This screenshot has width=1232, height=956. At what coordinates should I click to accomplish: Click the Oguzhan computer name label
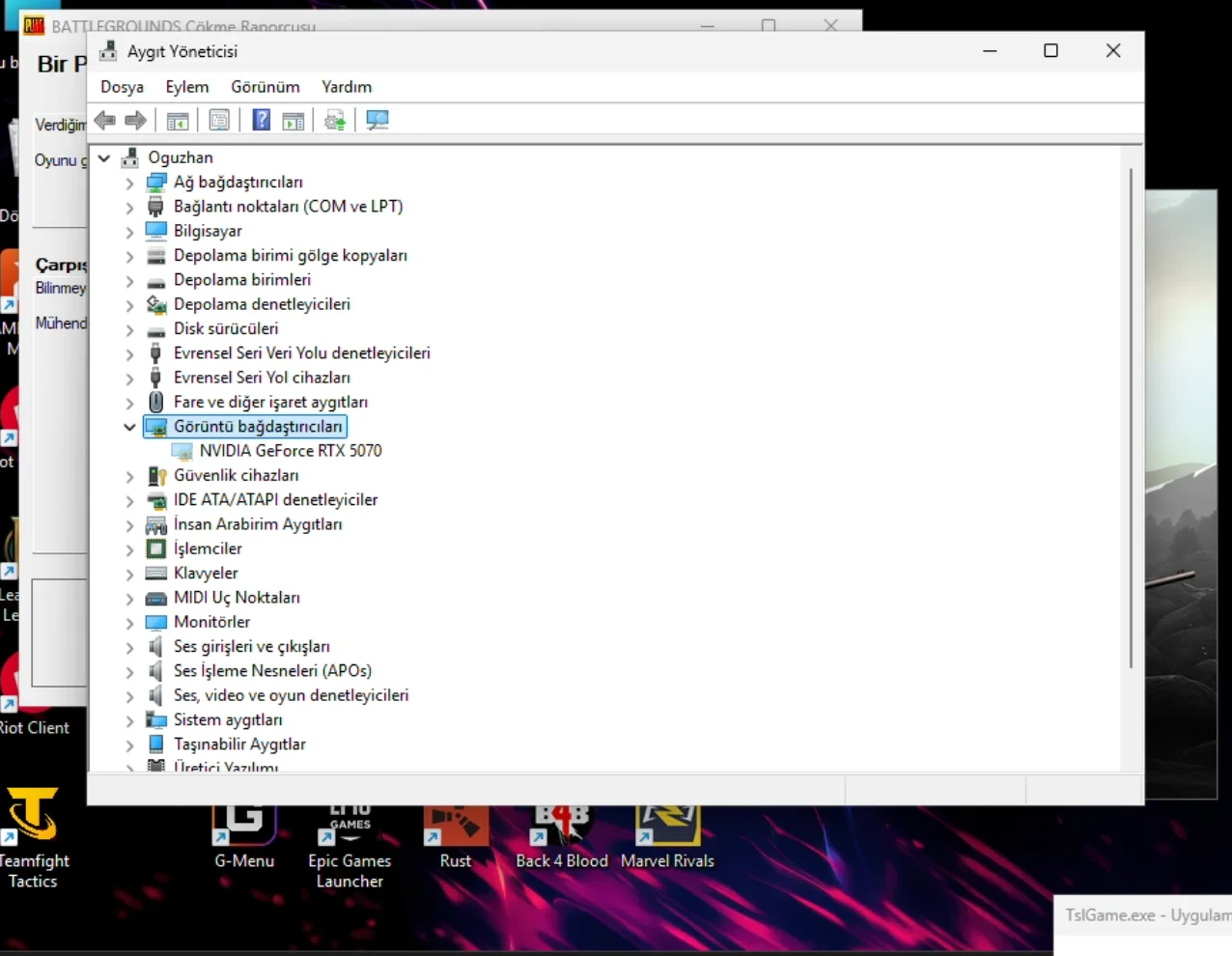[181, 157]
